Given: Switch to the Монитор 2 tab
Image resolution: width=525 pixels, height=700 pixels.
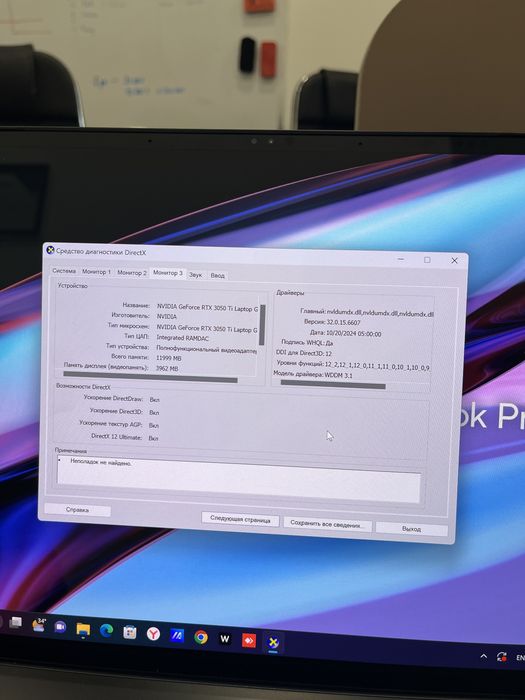Looking at the screenshot, I should 132,272.
